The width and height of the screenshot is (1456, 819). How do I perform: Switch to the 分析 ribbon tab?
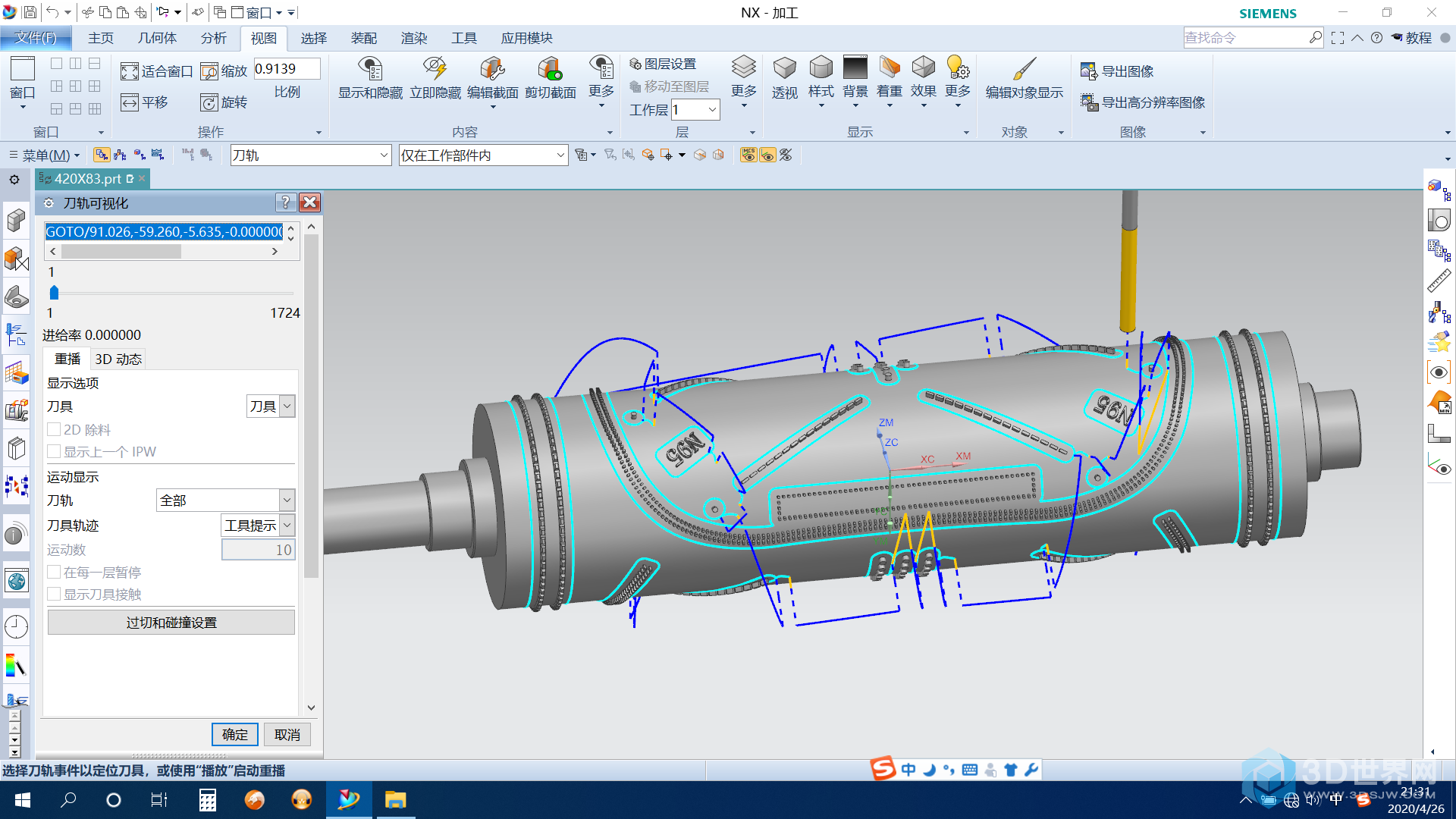click(x=213, y=38)
